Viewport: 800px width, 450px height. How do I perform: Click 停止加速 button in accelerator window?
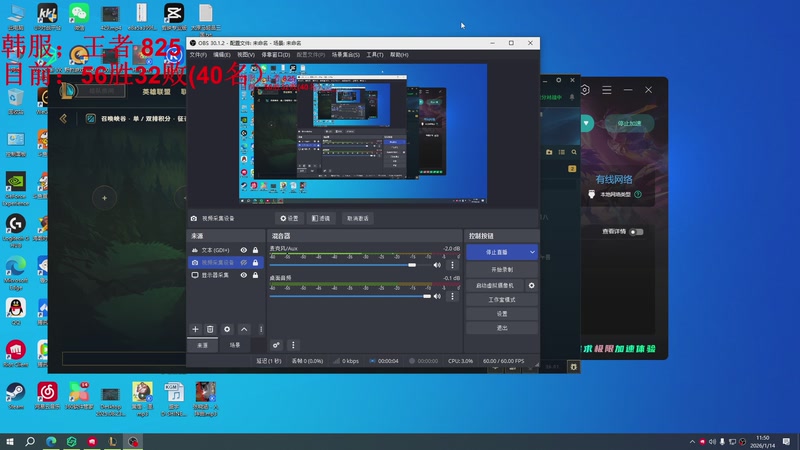click(x=629, y=123)
